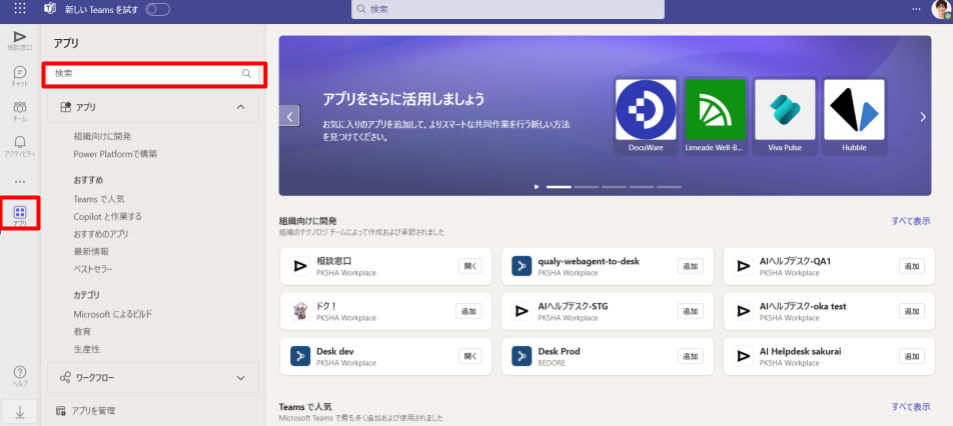Select Teams で人気 in the sidebar
Image resolution: width=953 pixels, height=426 pixels.
[99, 199]
